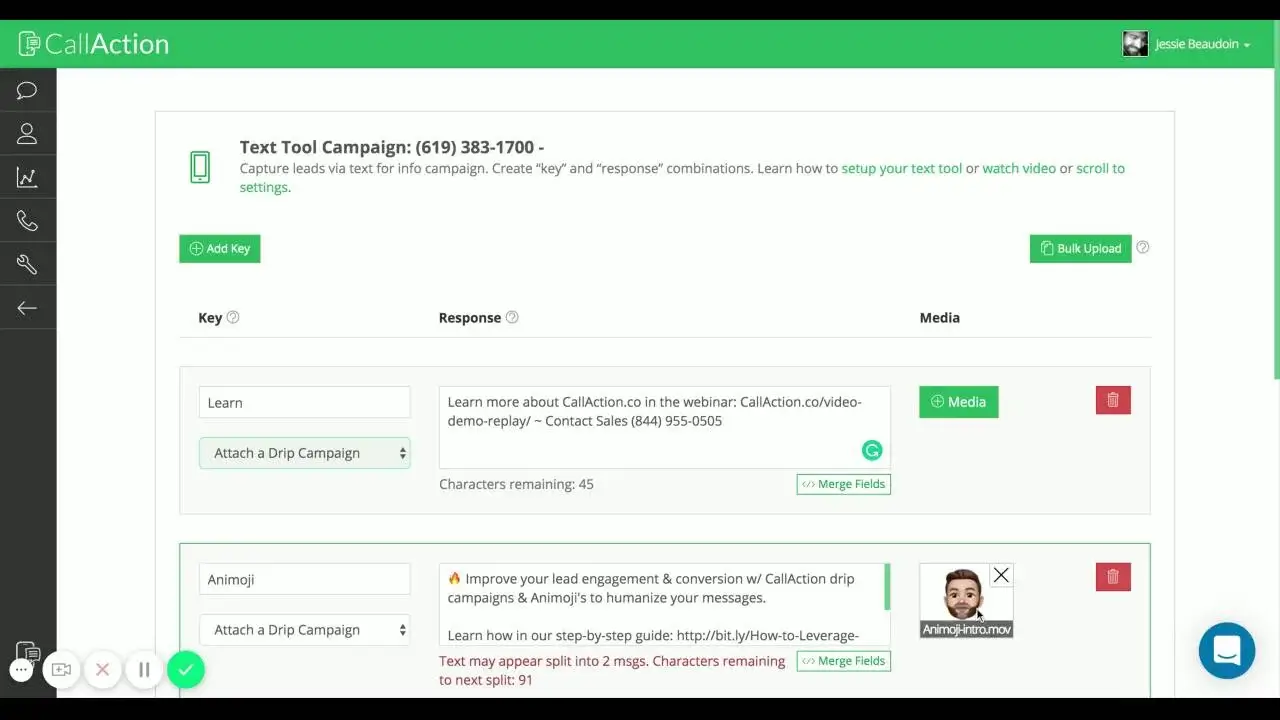
Task: Click the help icon next to Bulk Upload
Action: click(x=1143, y=247)
